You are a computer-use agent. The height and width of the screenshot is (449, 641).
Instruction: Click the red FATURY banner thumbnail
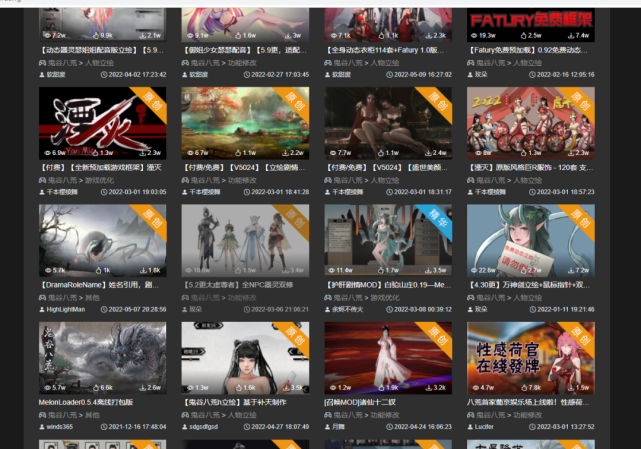coord(531,25)
